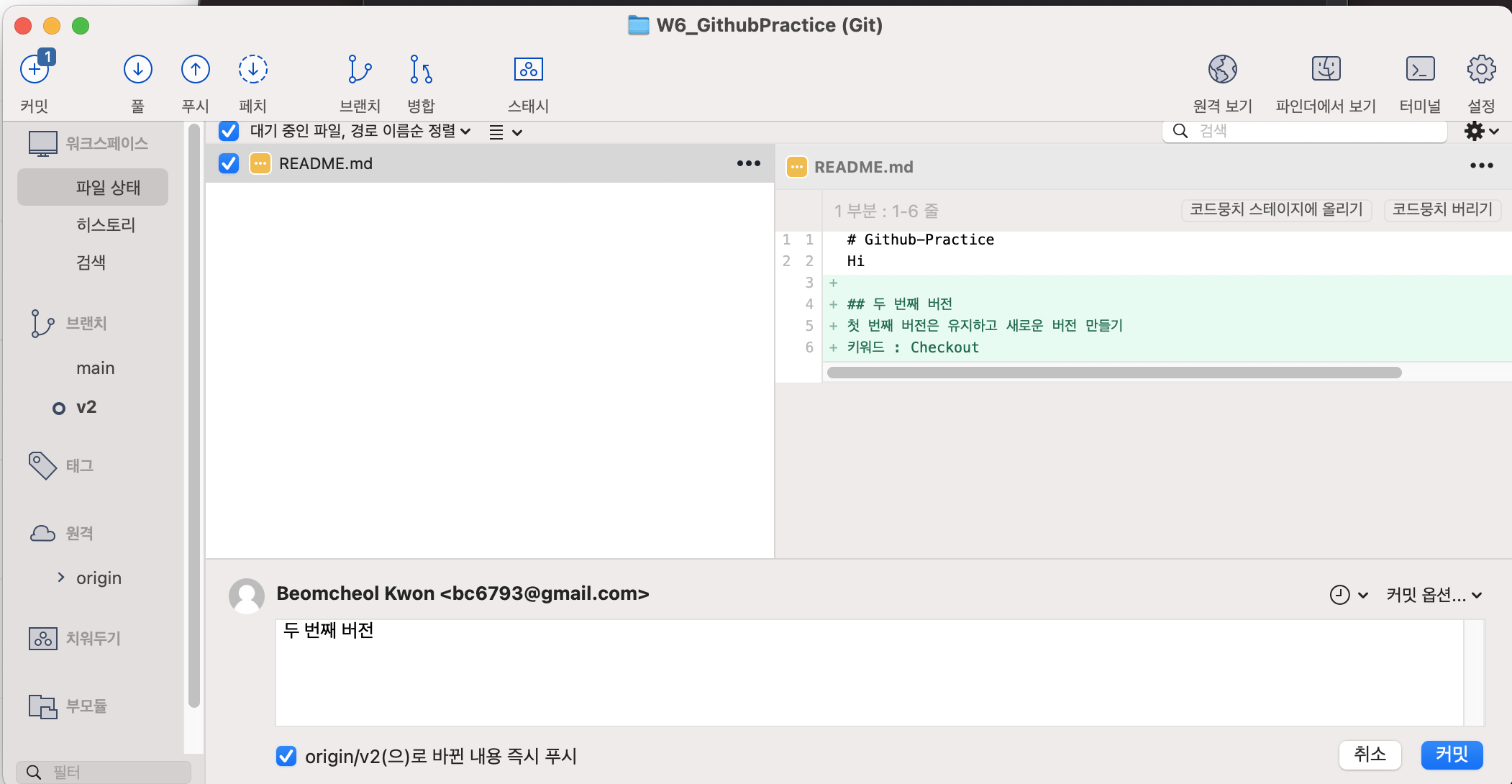Click the Pull (풀) toolbar icon

click(137, 70)
